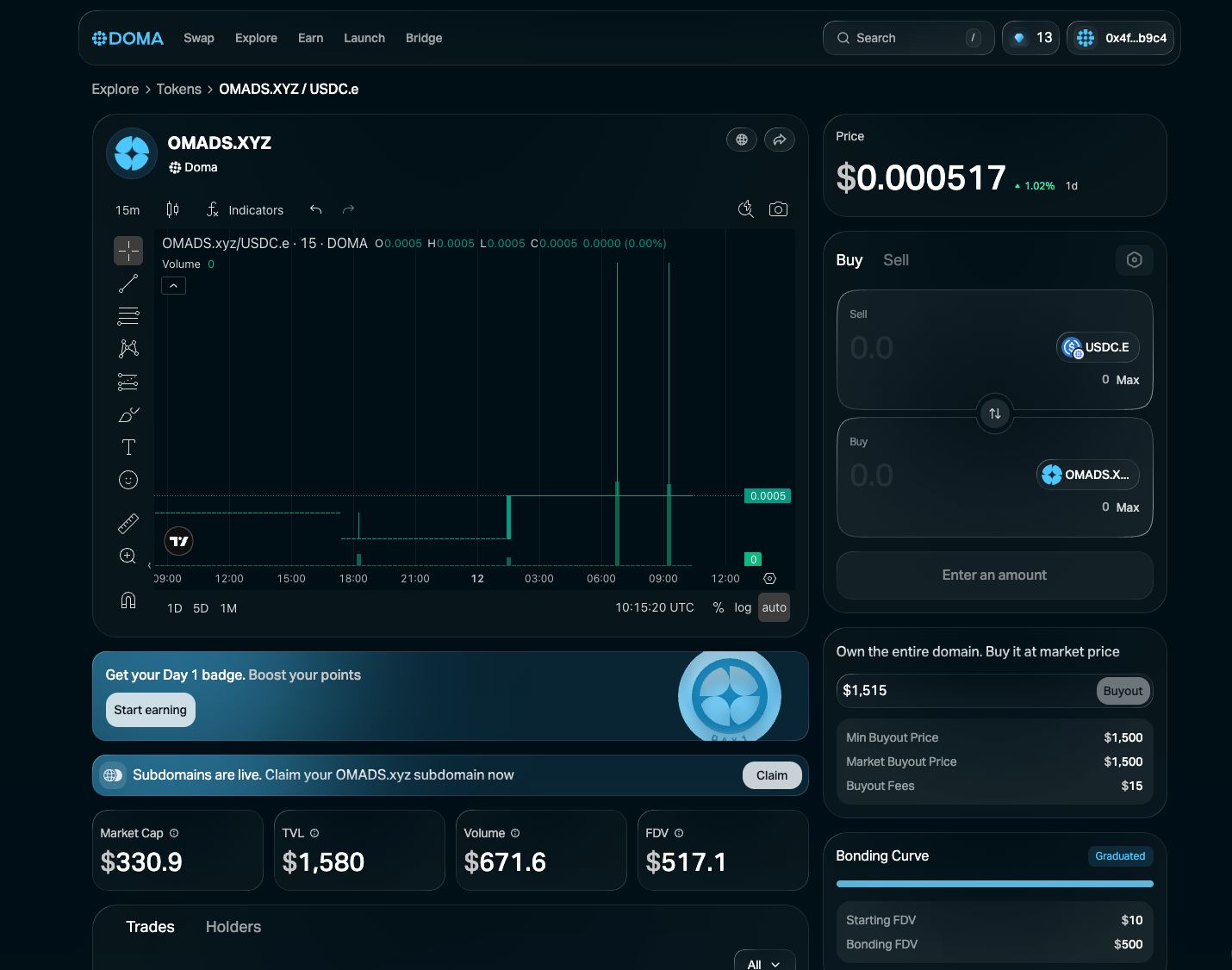Open chart candle style icon
The height and width of the screenshot is (970, 1232).
(172, 209)
